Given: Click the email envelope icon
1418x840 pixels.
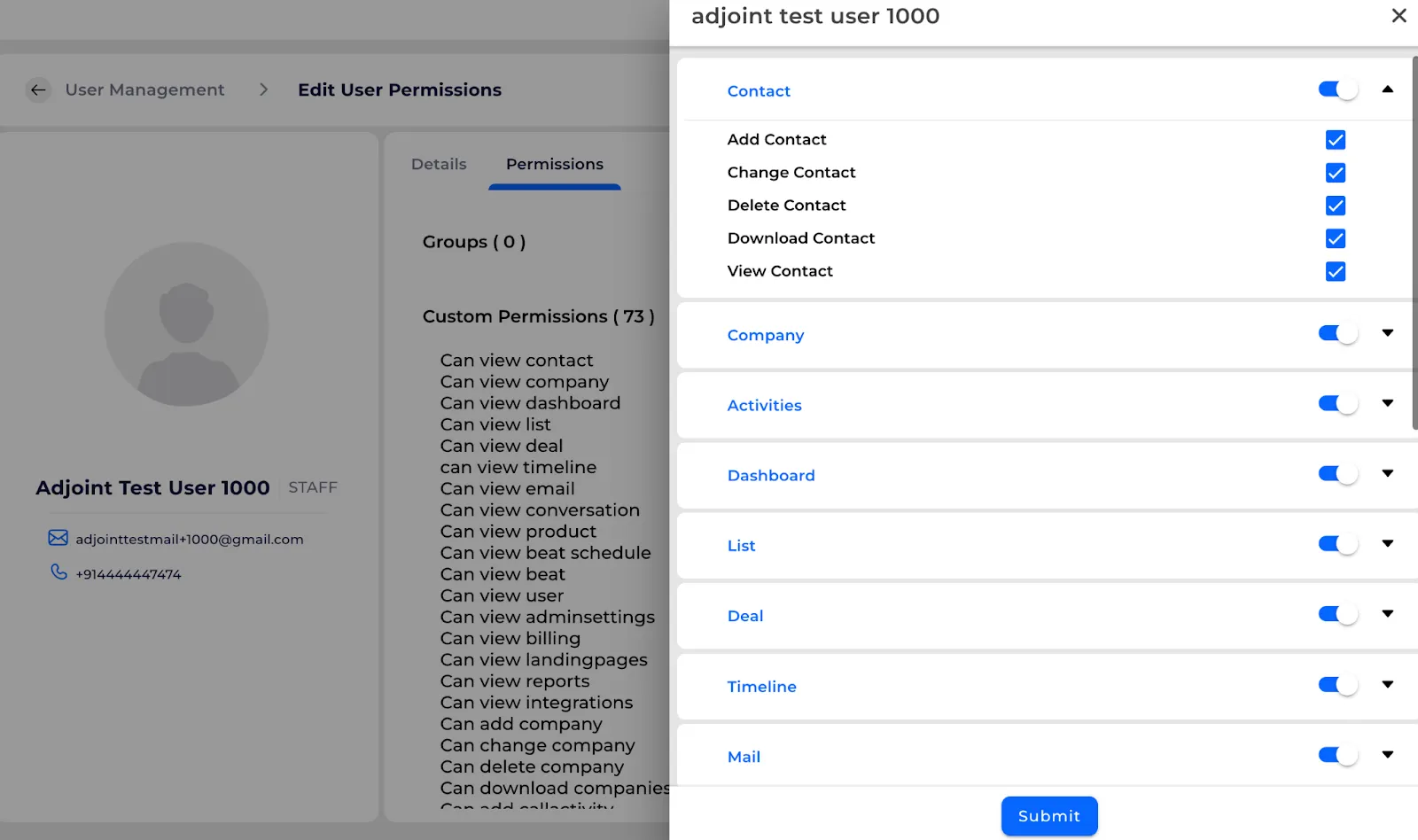Looking at the screenshot, I should 58,538.
